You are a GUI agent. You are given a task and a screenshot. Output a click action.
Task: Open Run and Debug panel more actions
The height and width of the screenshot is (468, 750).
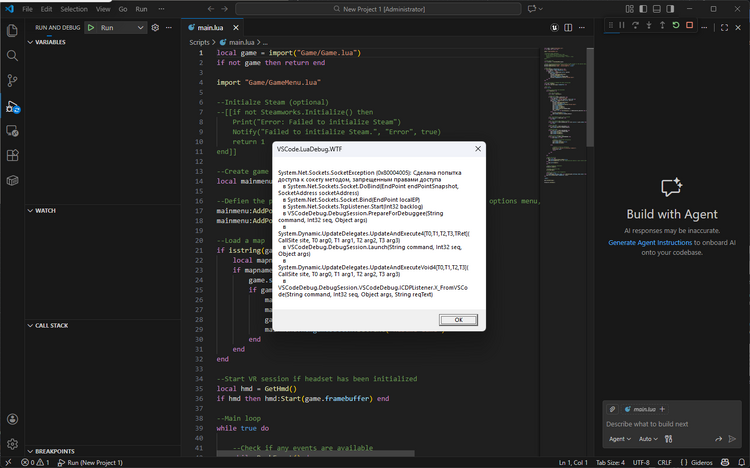tap(169, 28)
